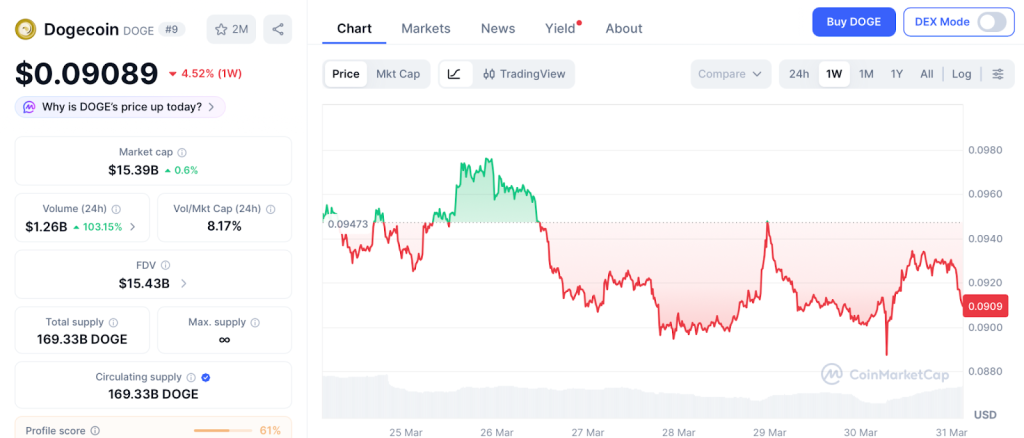Expand Volume (24h) details chevron
Viewport: 1024px width, 438px height.
click(x=133, y=227)
